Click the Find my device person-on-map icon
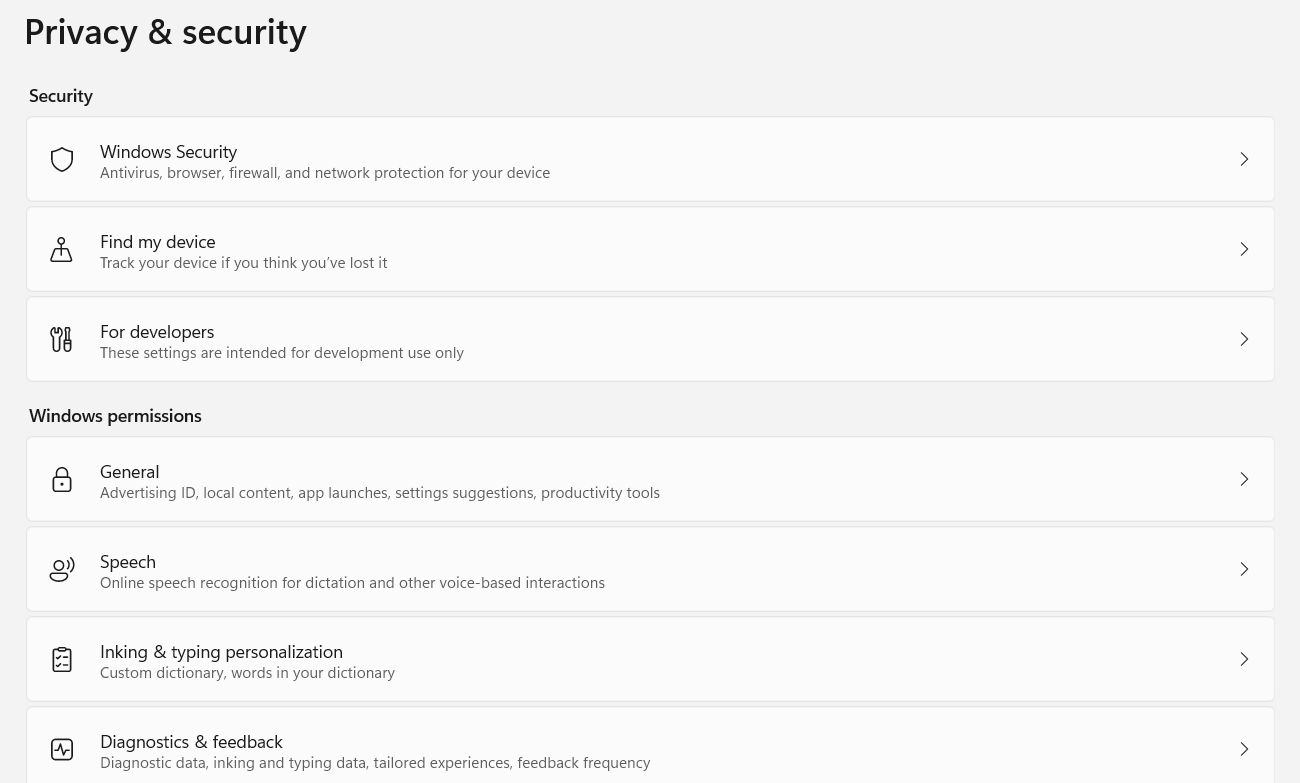Screen dimensions: 1300x783 point(62,249)
